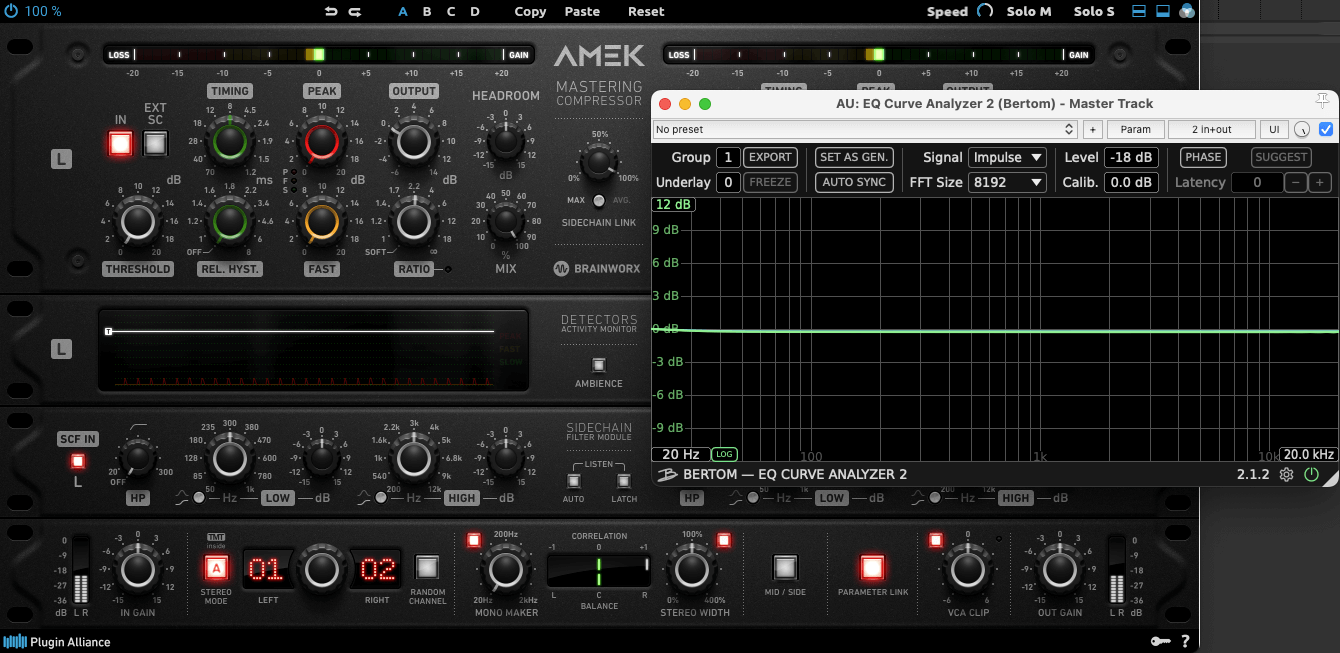Image resolution: width=1340 pixels, height=653 pixels.
Task: Toggle the compressor IN button
Action: click(x=120, y=143)
